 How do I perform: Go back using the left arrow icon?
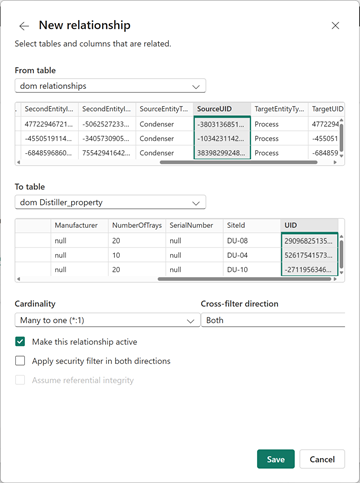24,26
